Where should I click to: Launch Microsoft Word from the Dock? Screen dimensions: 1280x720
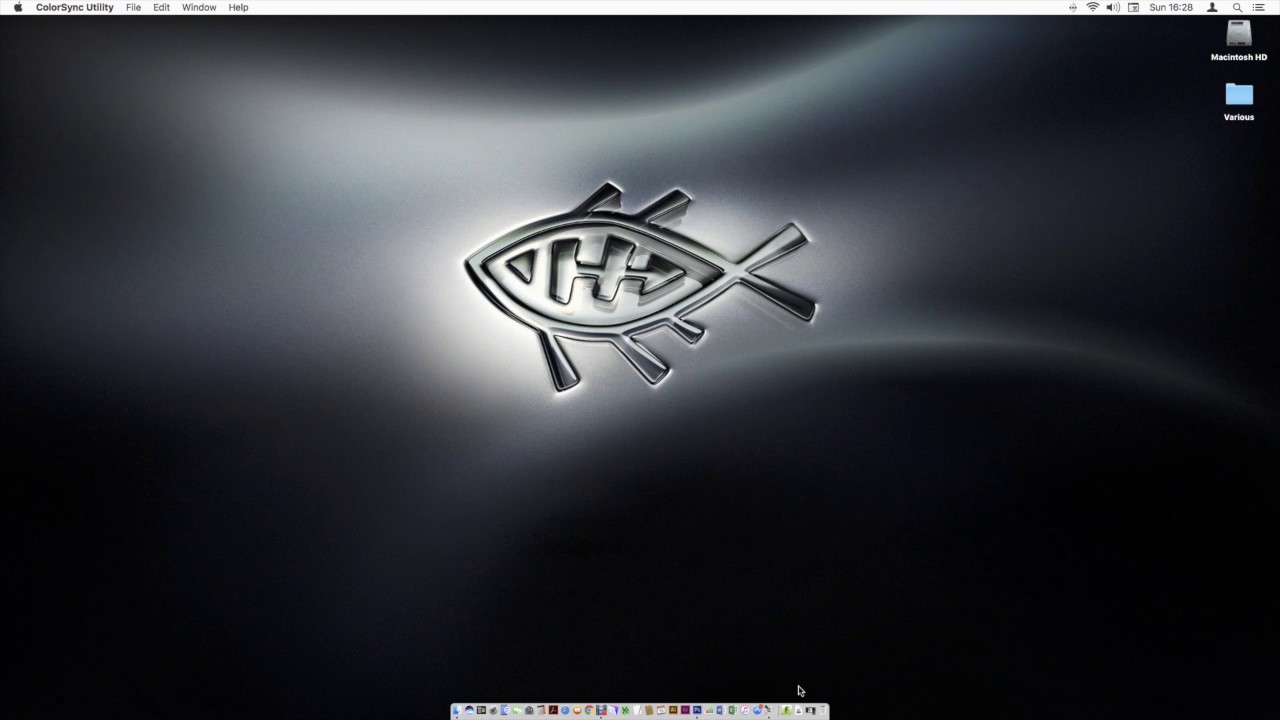click(x=721, y=710)
